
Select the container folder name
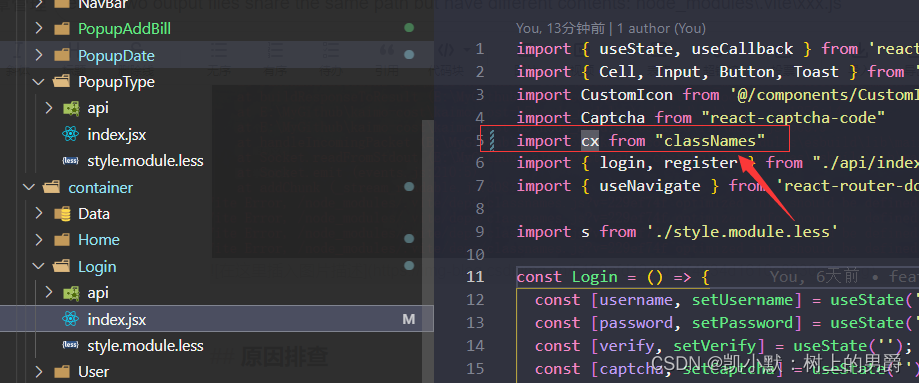tap(101, 188)
